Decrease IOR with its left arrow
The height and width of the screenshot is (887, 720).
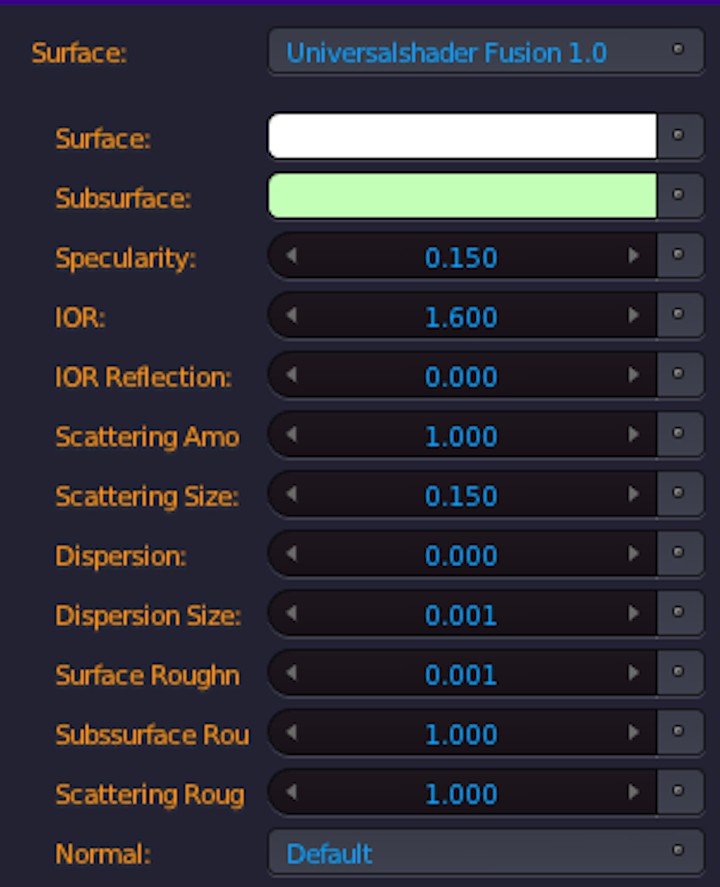289,316
